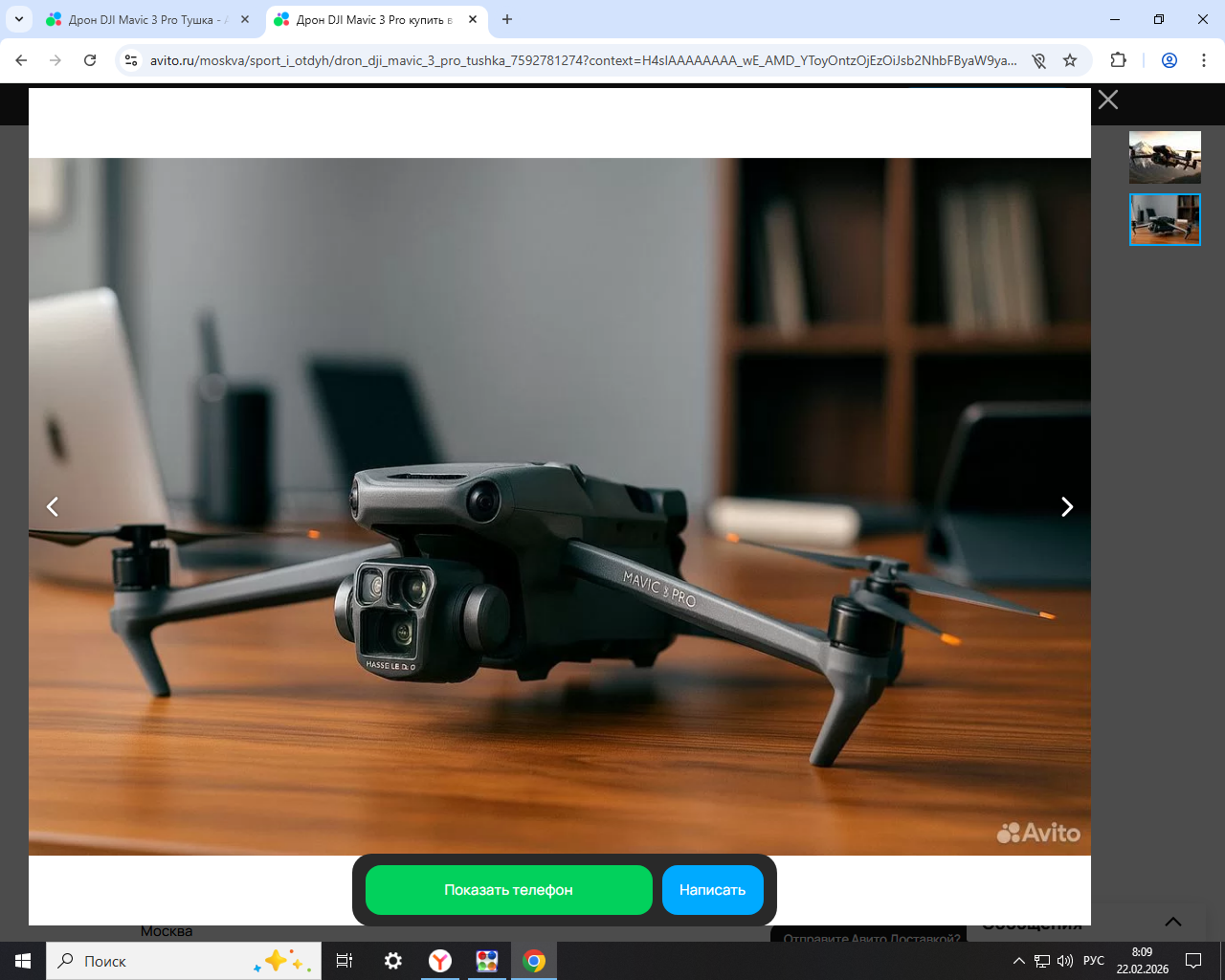Select the active Дрон DJI Mavic 3 Pro купить tab
The image size is (1225, 980).
point(374,19)
